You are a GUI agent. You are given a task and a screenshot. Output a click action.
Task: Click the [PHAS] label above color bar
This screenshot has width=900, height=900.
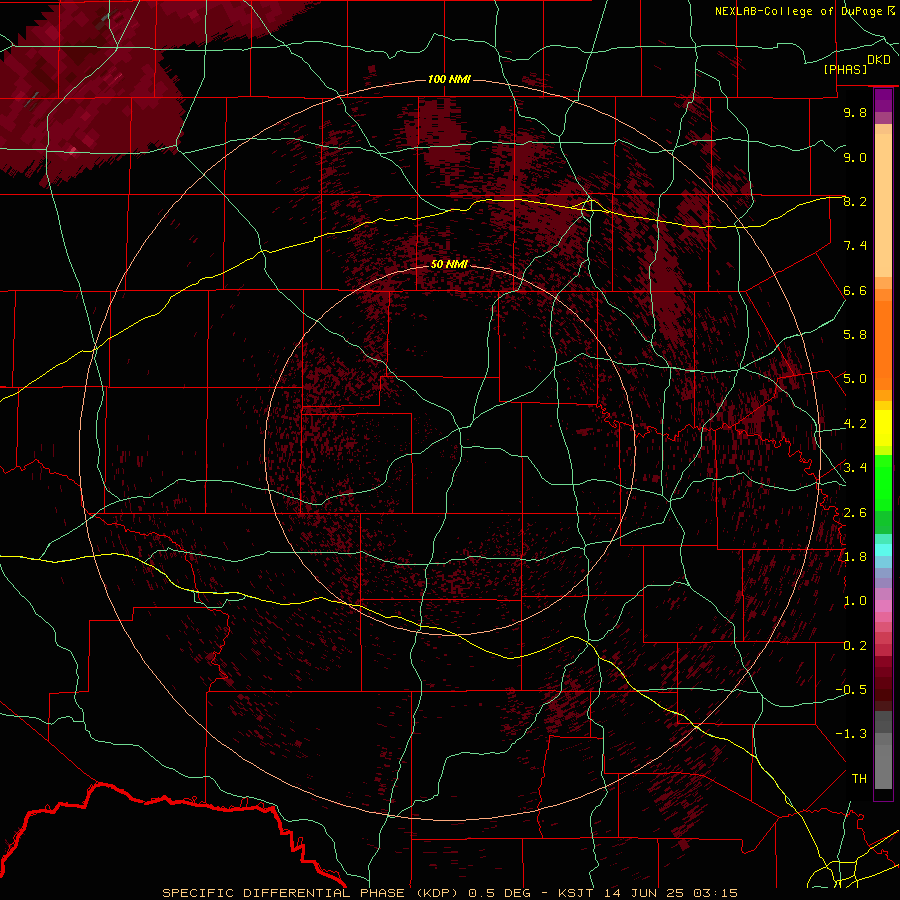[x=845, y=70]
